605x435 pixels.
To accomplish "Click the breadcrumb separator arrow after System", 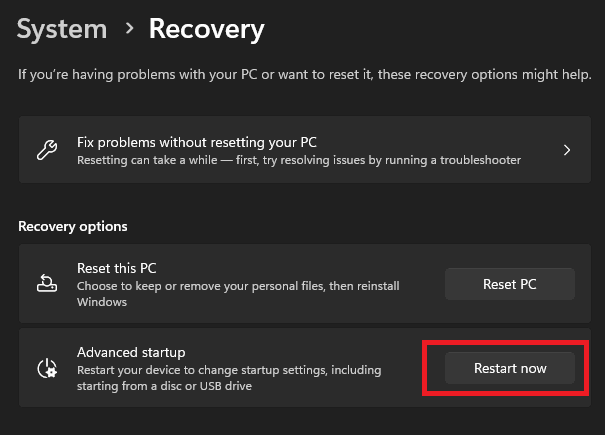I will coord(129,29).
